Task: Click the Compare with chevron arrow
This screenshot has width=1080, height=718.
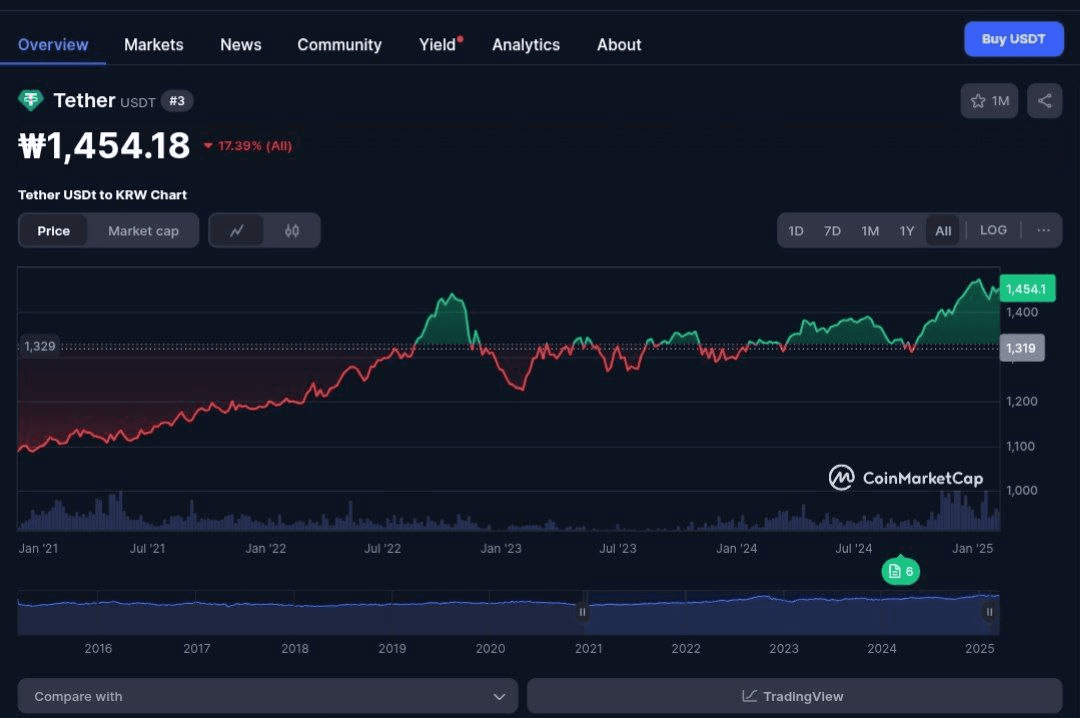Action: [499, 697]
